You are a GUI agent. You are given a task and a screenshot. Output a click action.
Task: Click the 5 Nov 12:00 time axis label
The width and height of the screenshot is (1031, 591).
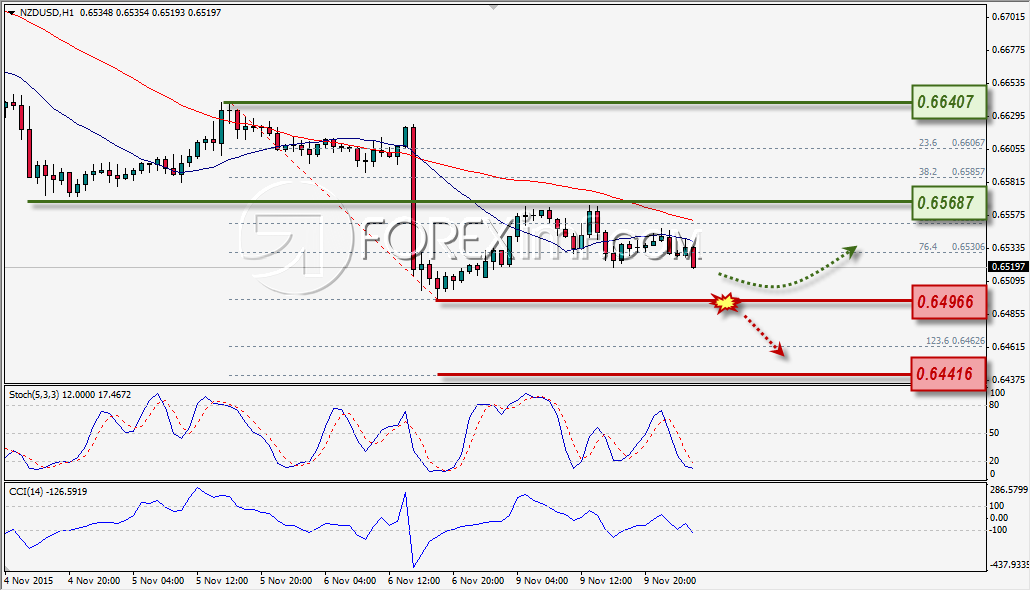(x=222, y=580)
